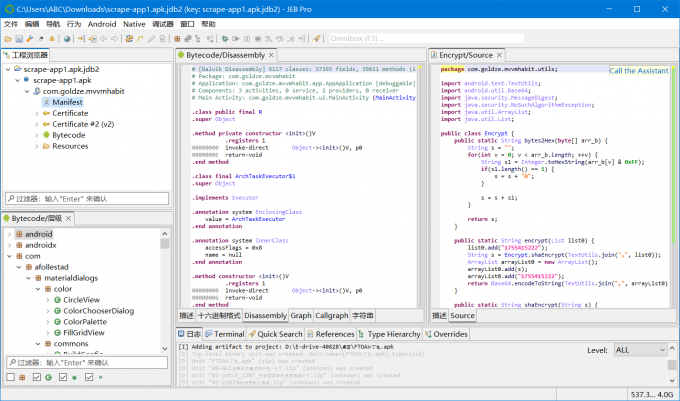Toggle the field filter checkbox

click(88, 377)
